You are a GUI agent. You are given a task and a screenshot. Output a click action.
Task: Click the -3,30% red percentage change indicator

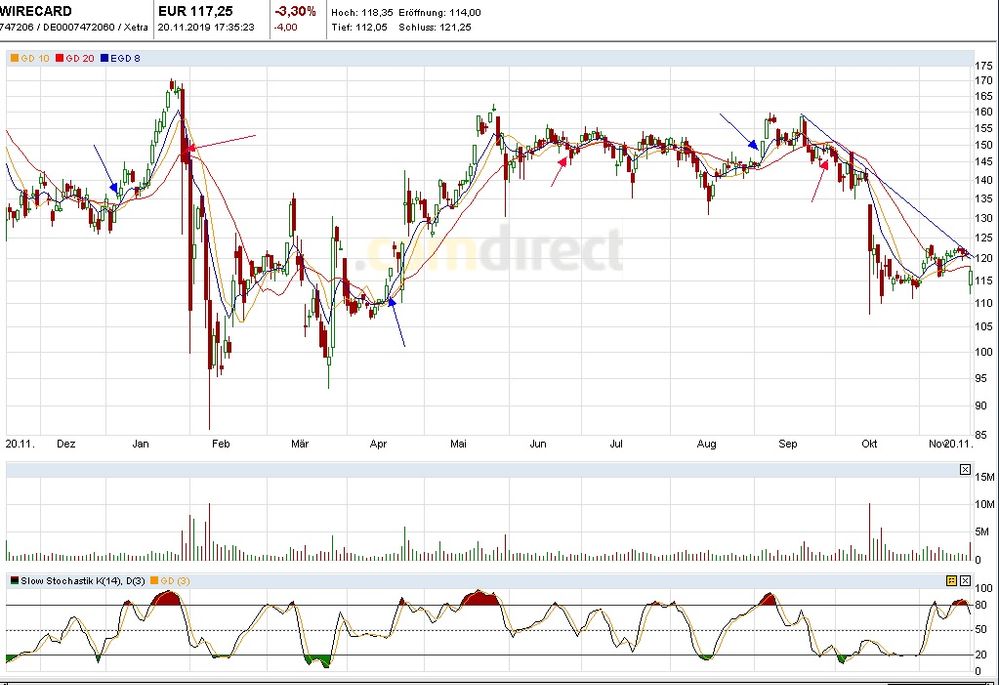[x=295, y=11]
